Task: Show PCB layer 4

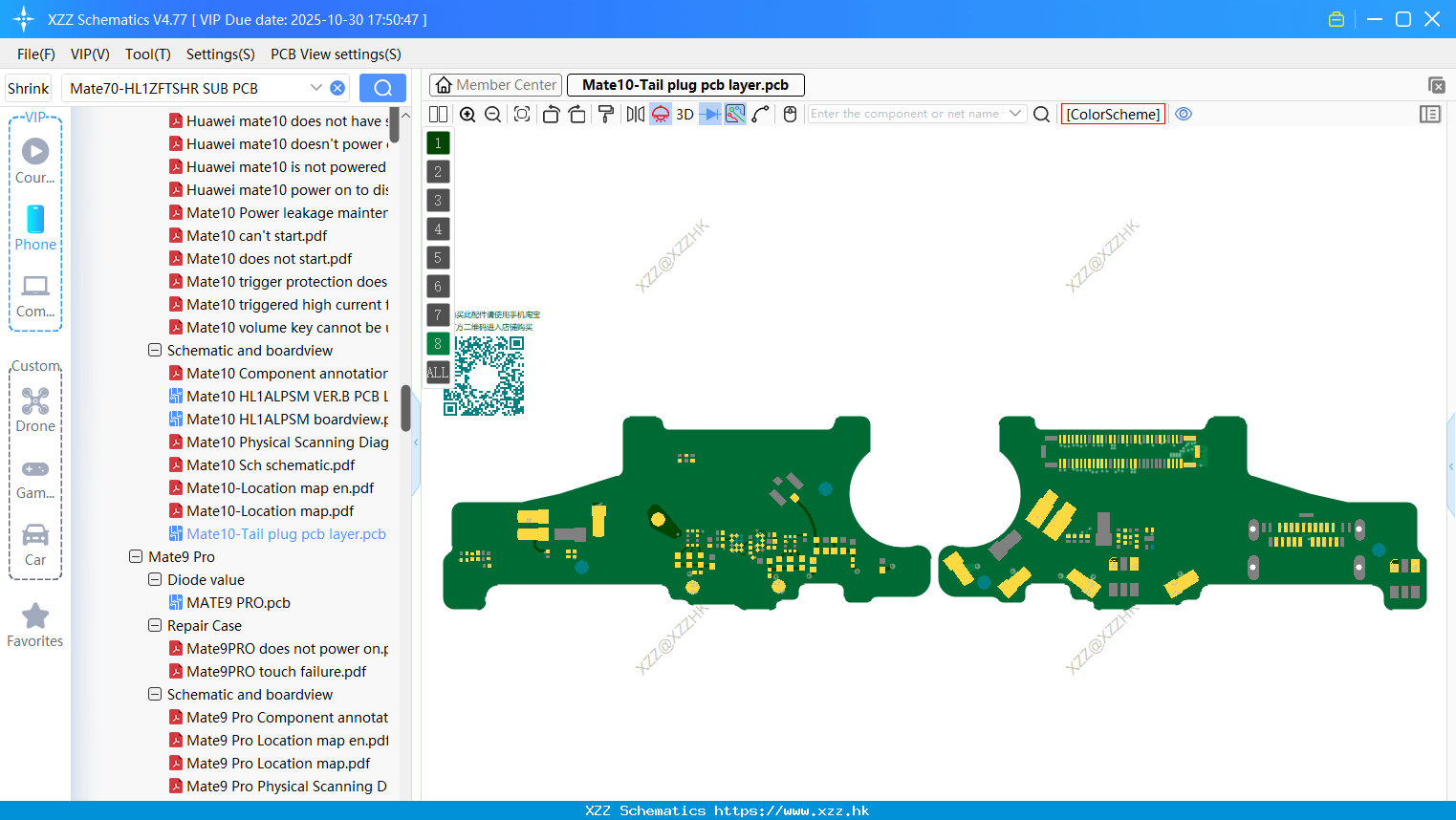Action: 438,229
